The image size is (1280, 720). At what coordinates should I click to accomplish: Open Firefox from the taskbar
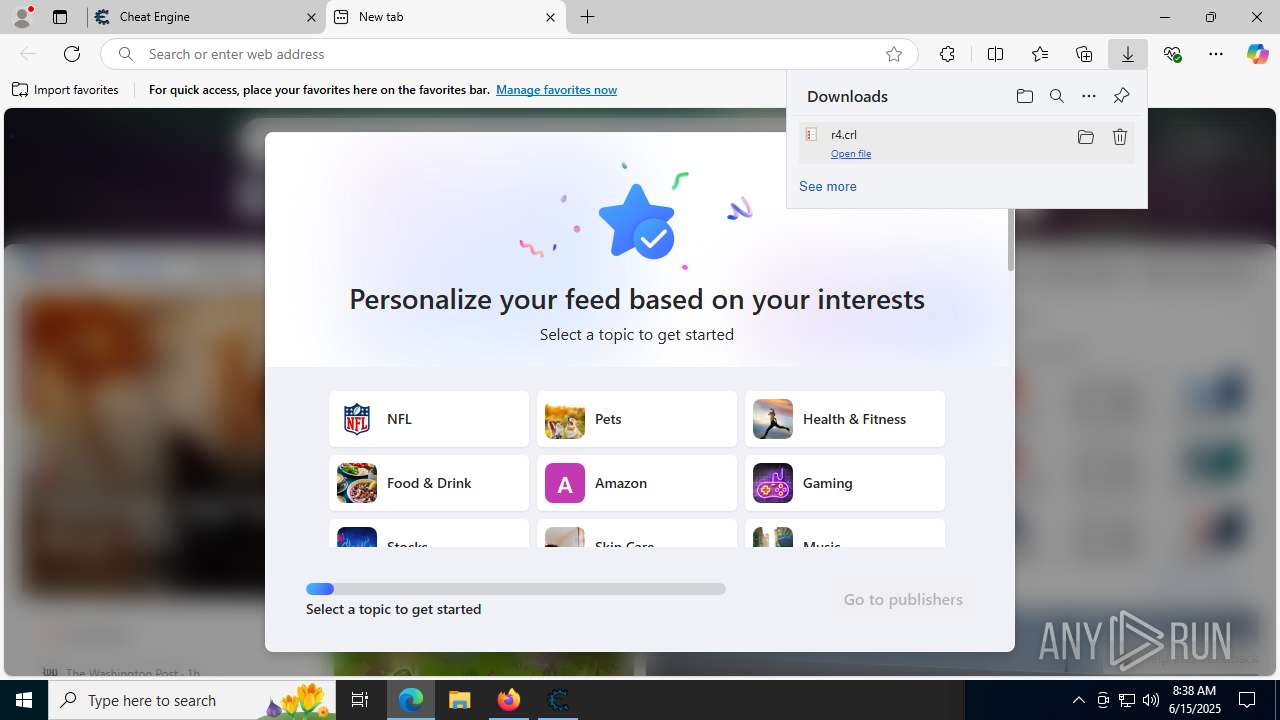509,700
